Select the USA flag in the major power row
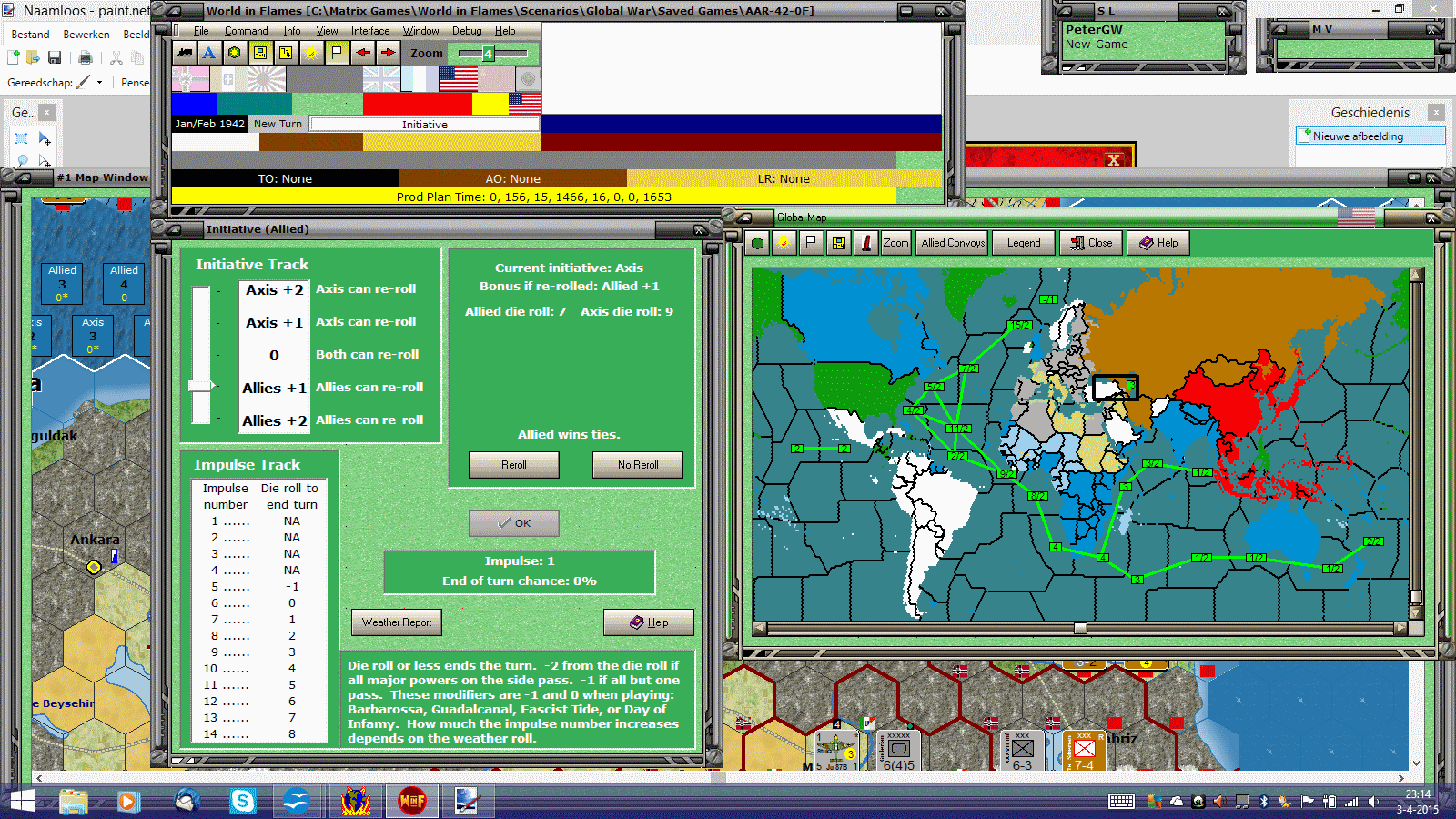Image resolution: width=1456 pixels, height=819 pixels. pyautogui.click(x=458, y=79)
